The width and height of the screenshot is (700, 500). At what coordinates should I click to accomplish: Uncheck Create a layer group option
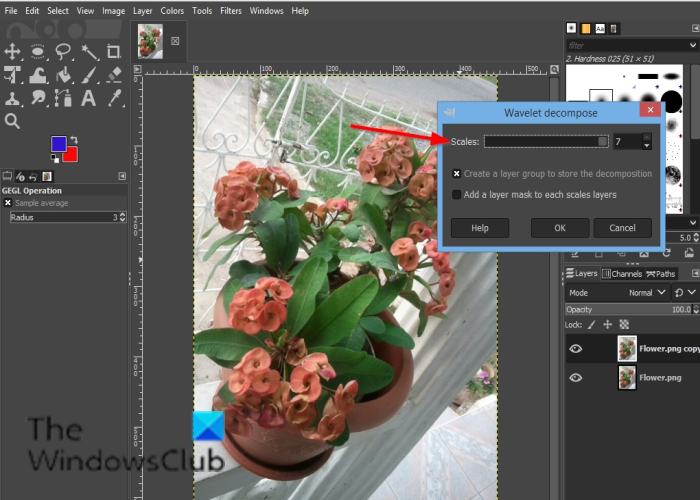tap(457, 173)
